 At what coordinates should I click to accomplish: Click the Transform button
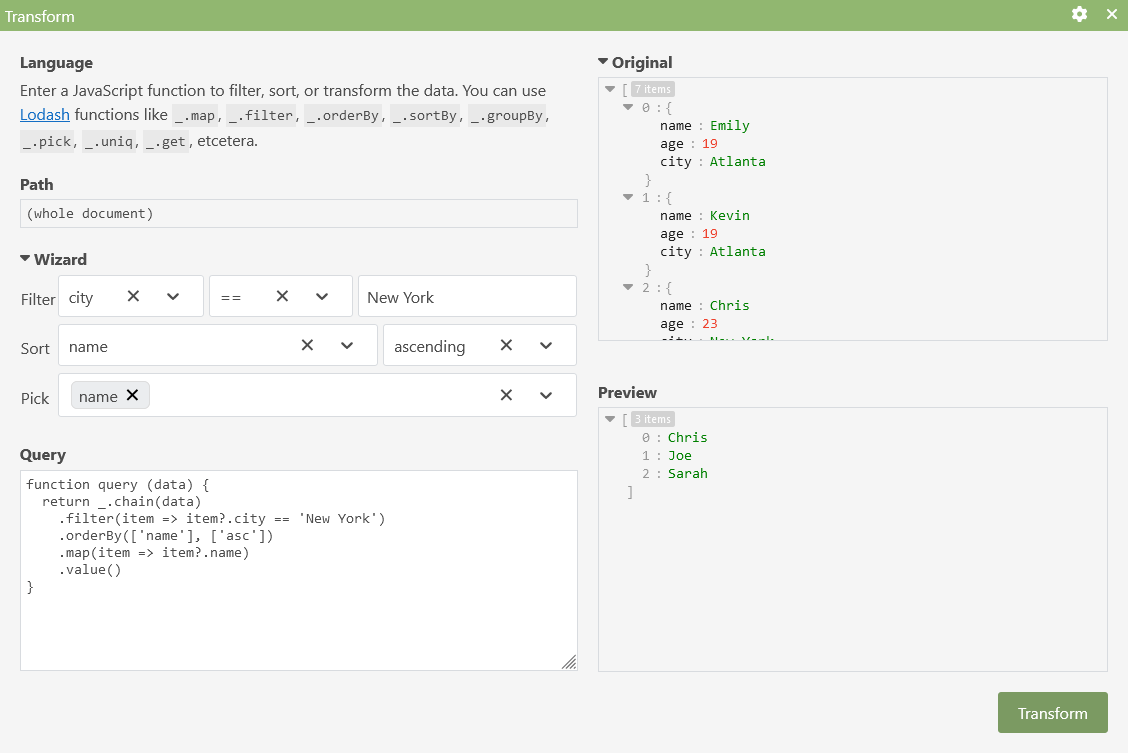coord(1052,713)
